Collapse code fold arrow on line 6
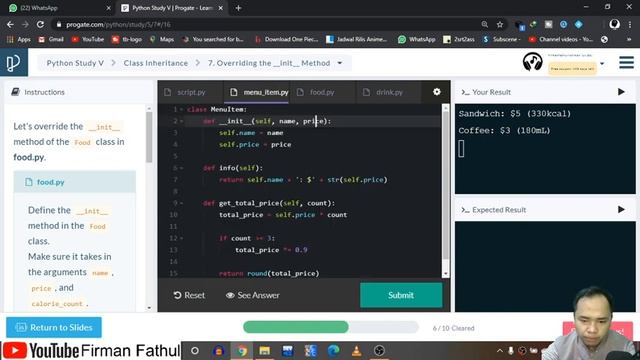Screen dimensions: 640x360 182,168
